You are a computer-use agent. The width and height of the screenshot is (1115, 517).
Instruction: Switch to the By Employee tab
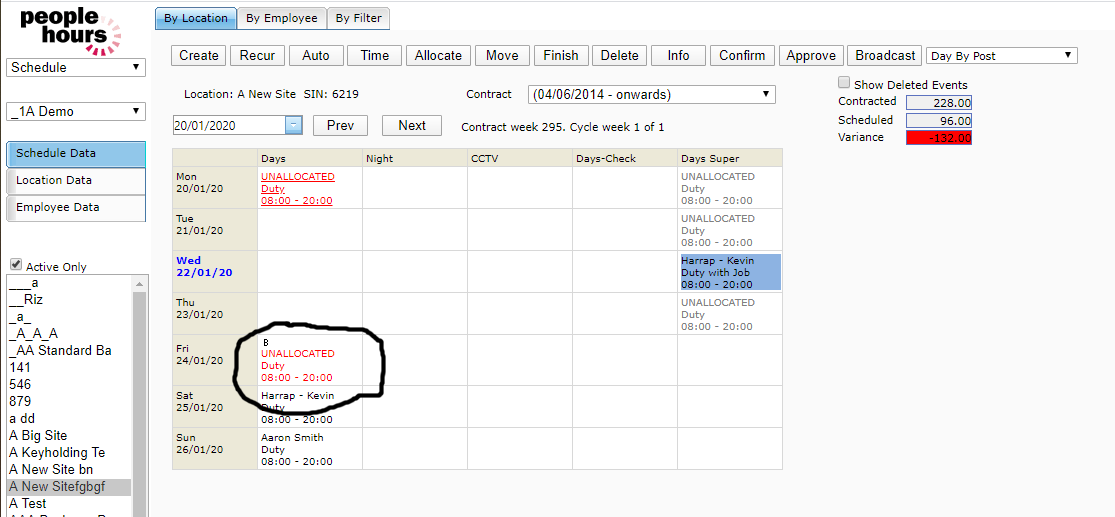282,18
